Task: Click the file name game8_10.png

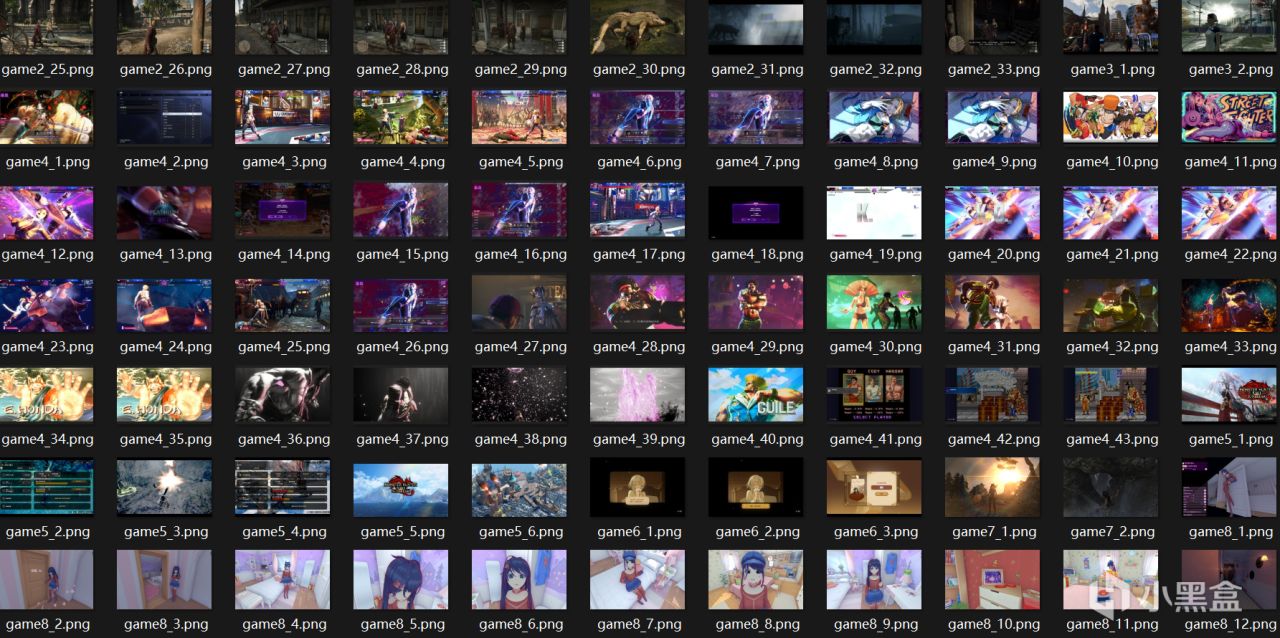Action: click(994, 624)
